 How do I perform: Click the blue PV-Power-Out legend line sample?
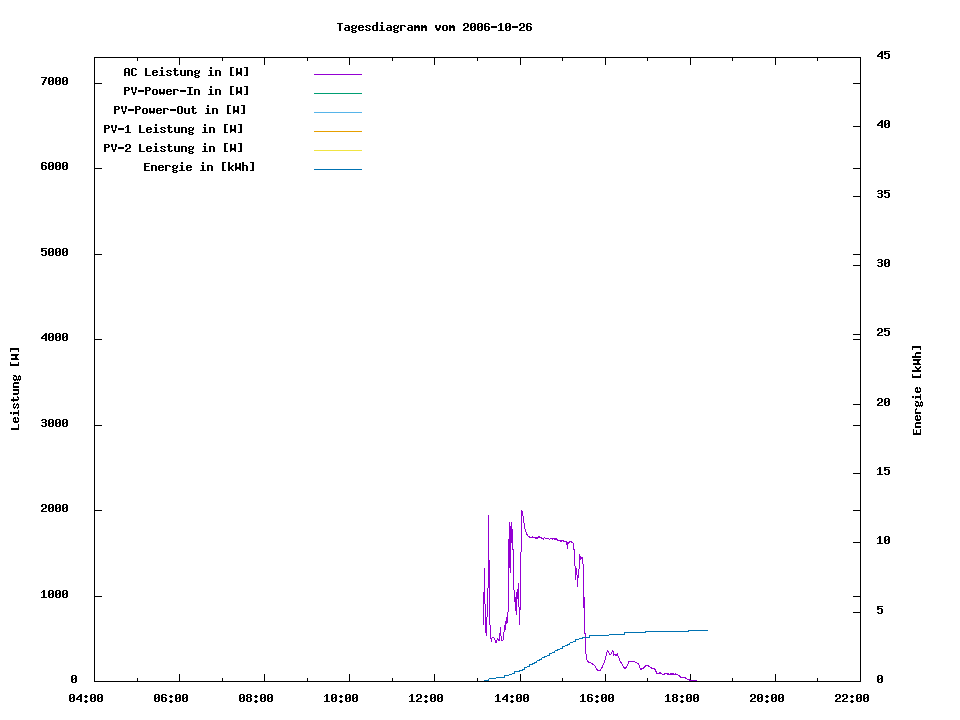click(337, 112)
